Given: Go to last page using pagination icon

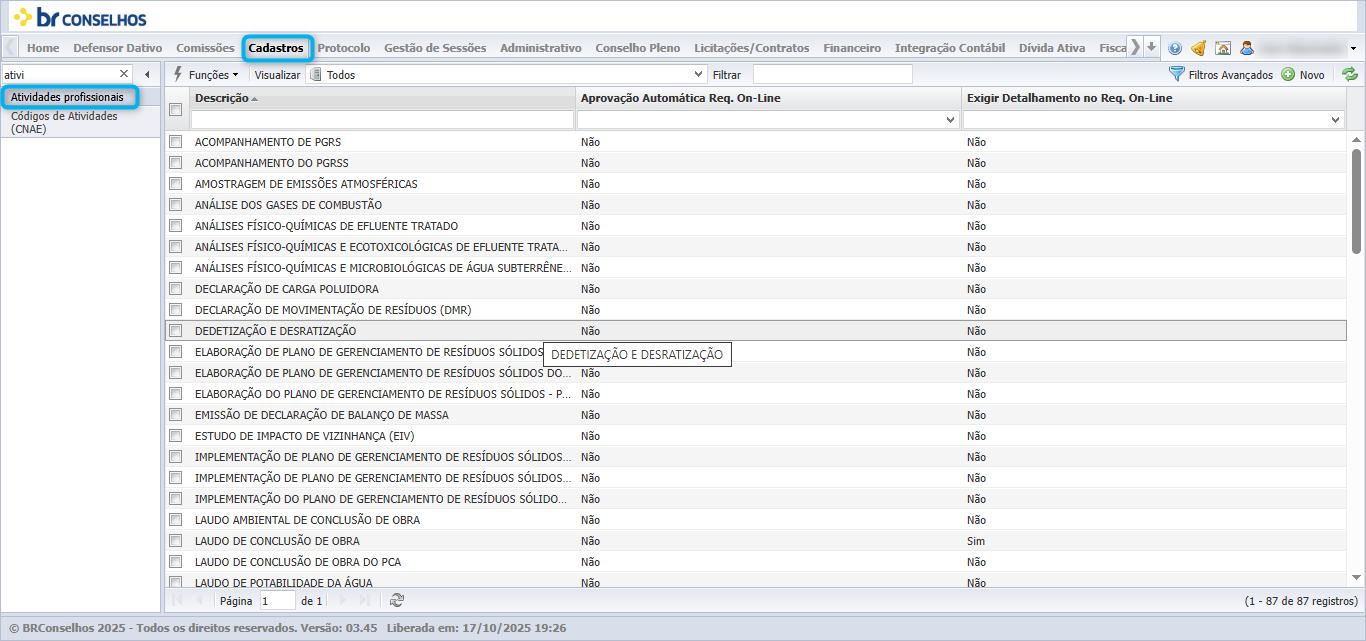Looking at the screenshot, I should pos(364,600).
